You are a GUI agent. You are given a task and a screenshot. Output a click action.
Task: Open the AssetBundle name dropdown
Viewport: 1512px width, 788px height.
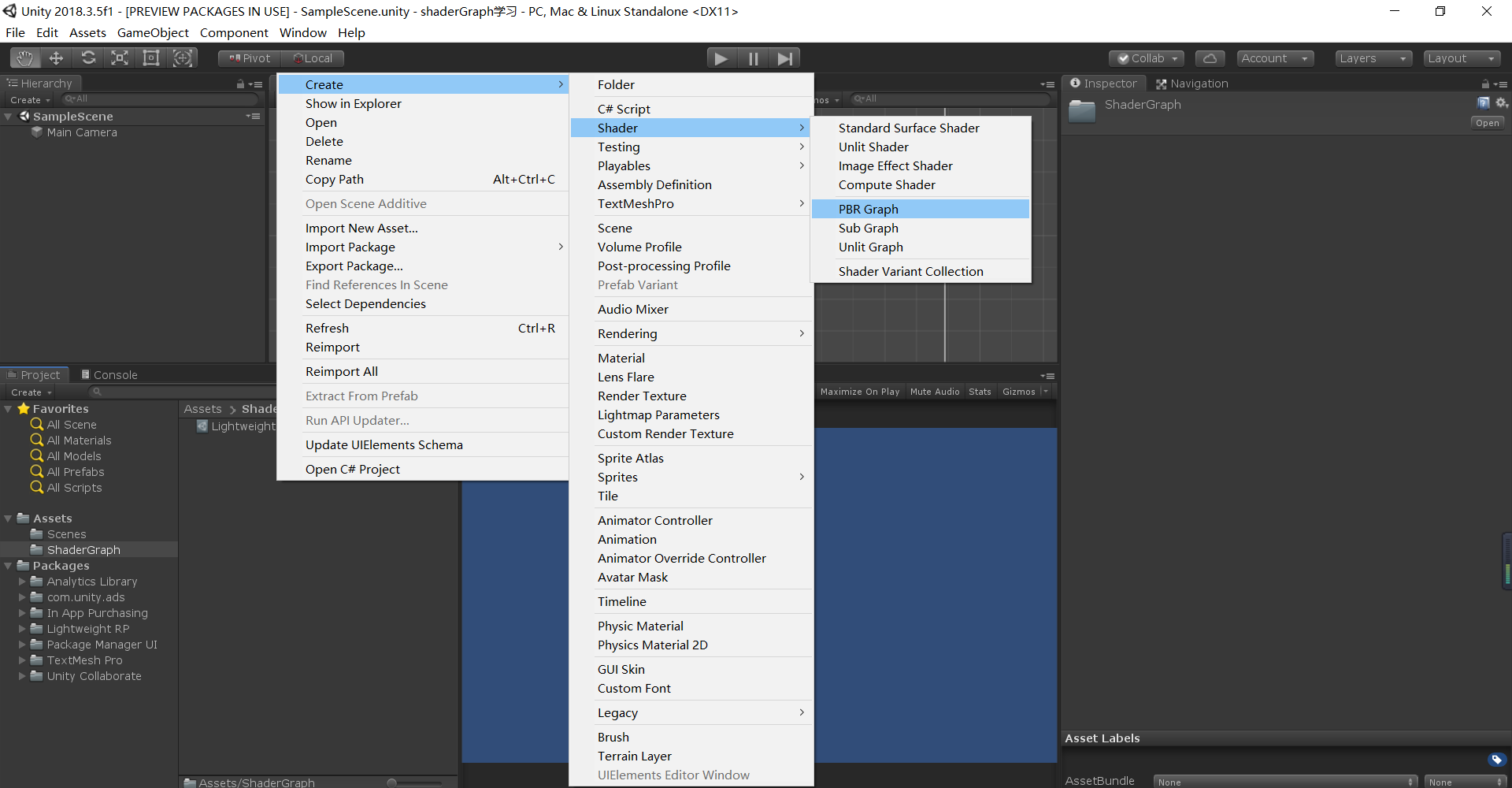(x=1285, y=782)
